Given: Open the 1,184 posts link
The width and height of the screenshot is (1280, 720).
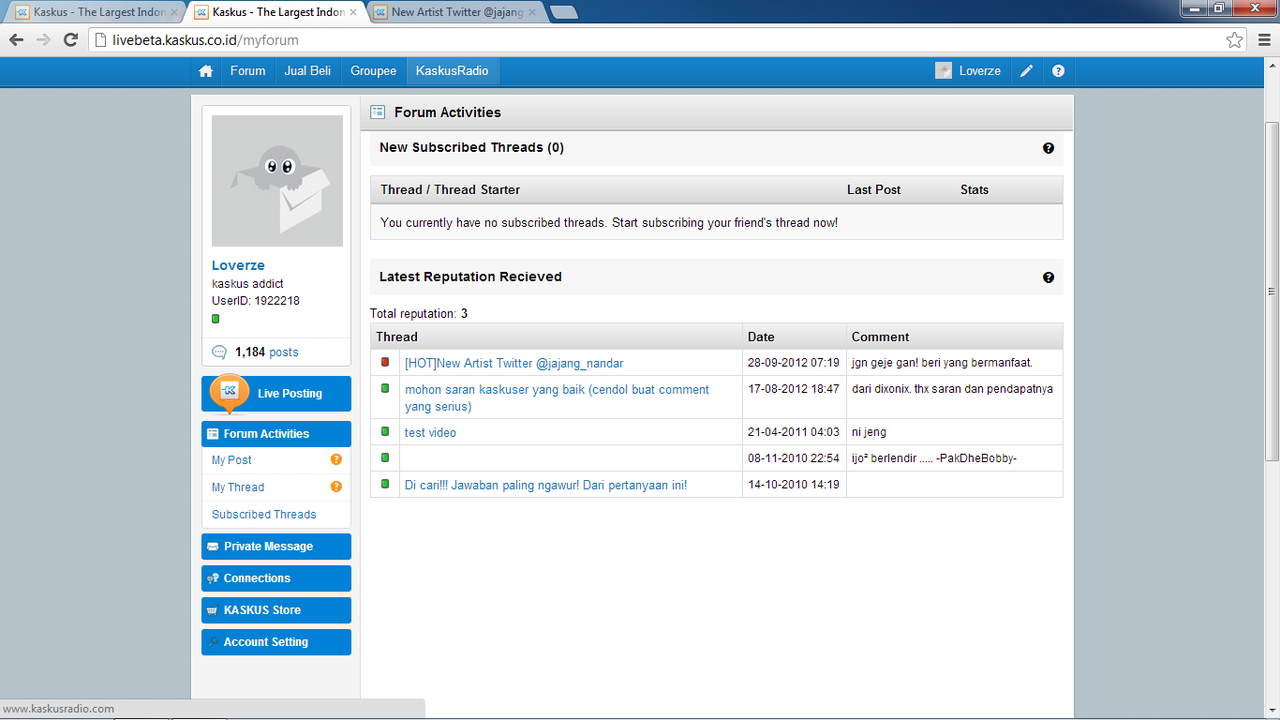Looking at the screenshot, I should point(266,352).
